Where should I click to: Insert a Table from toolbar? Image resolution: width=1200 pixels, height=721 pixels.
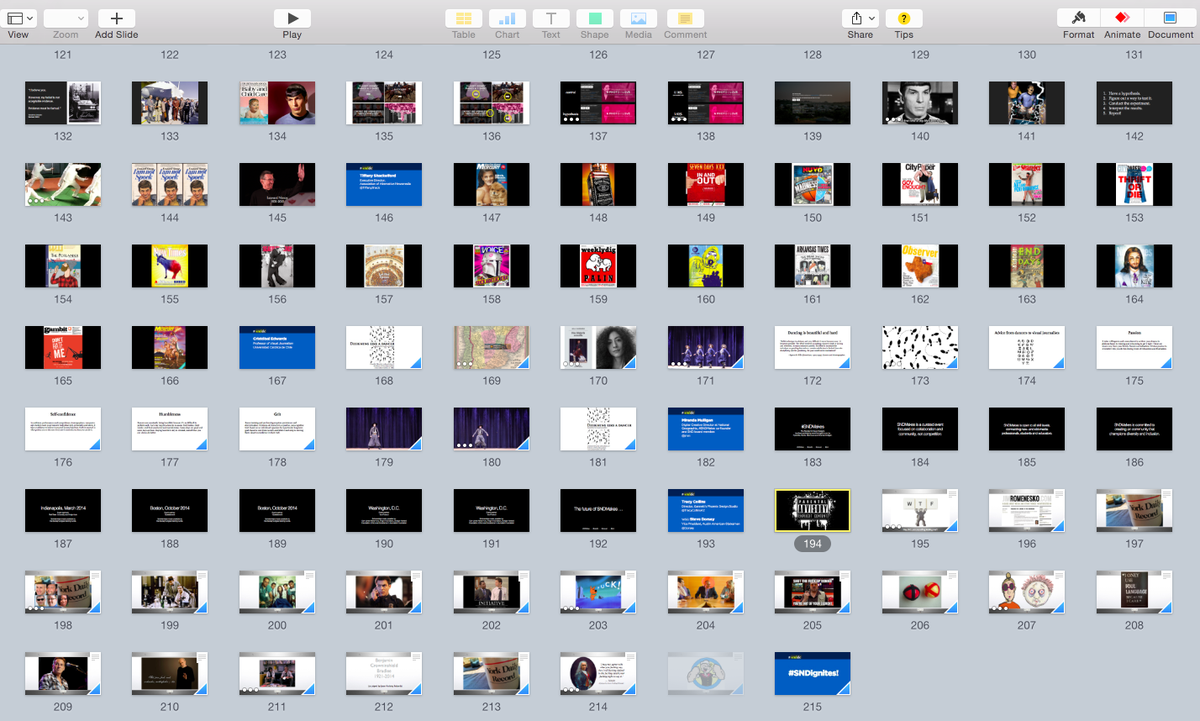coord(464,18)
